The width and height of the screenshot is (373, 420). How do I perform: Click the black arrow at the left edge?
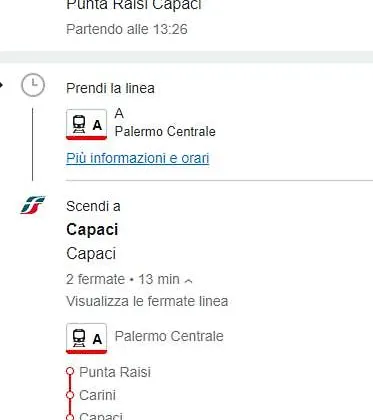1,85
